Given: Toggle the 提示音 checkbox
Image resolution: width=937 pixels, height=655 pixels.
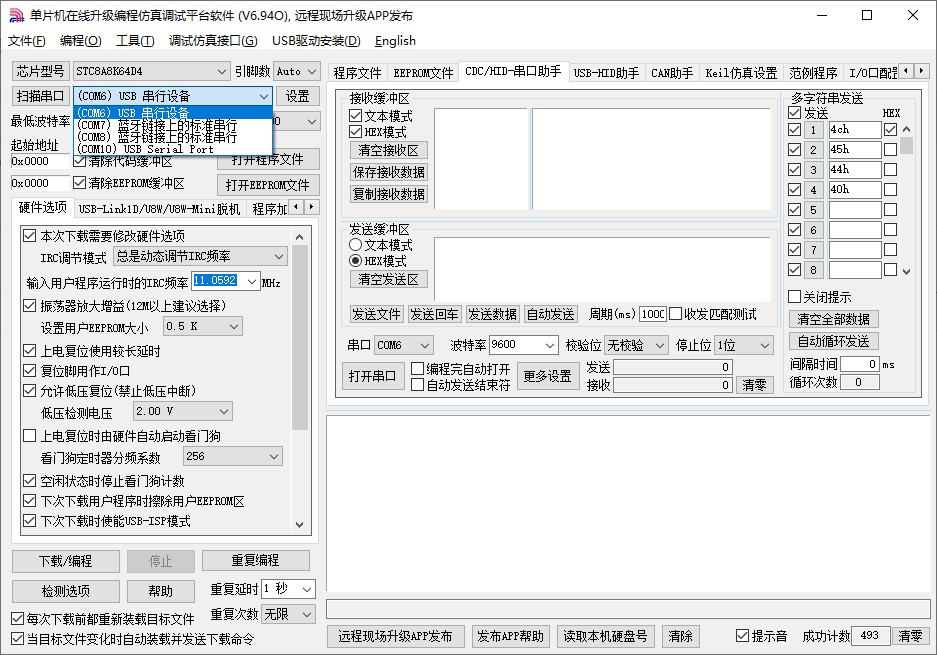Looking at the screenshot, I should tap(742, 636).
